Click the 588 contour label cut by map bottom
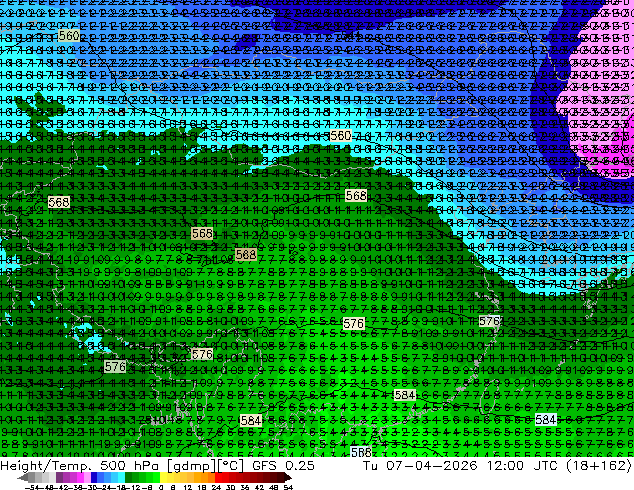This screenshot has height=490, width=634. click(361, 452)
